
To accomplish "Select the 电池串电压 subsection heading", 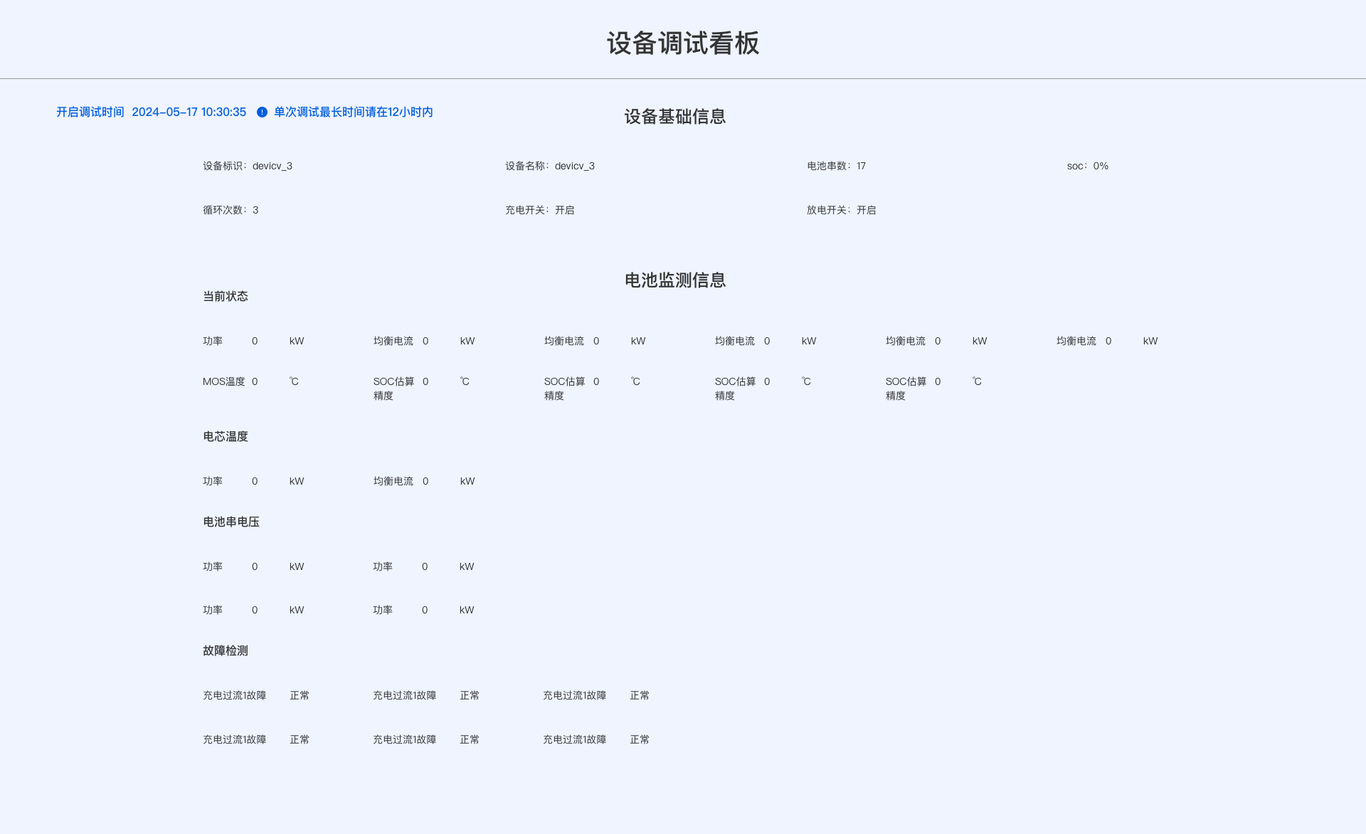I will tap(231, 522).
